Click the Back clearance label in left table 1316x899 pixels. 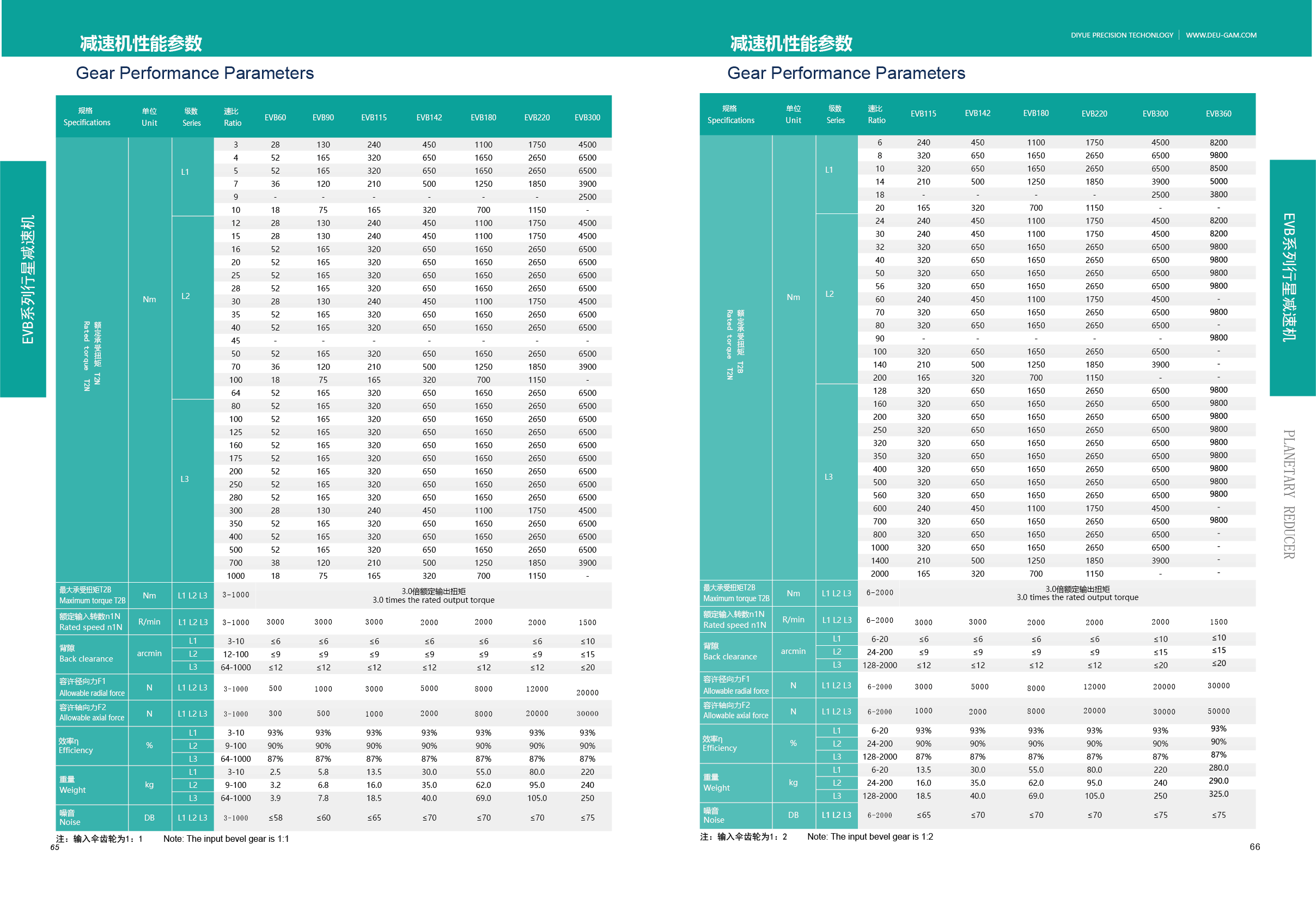tap(86, 659)
